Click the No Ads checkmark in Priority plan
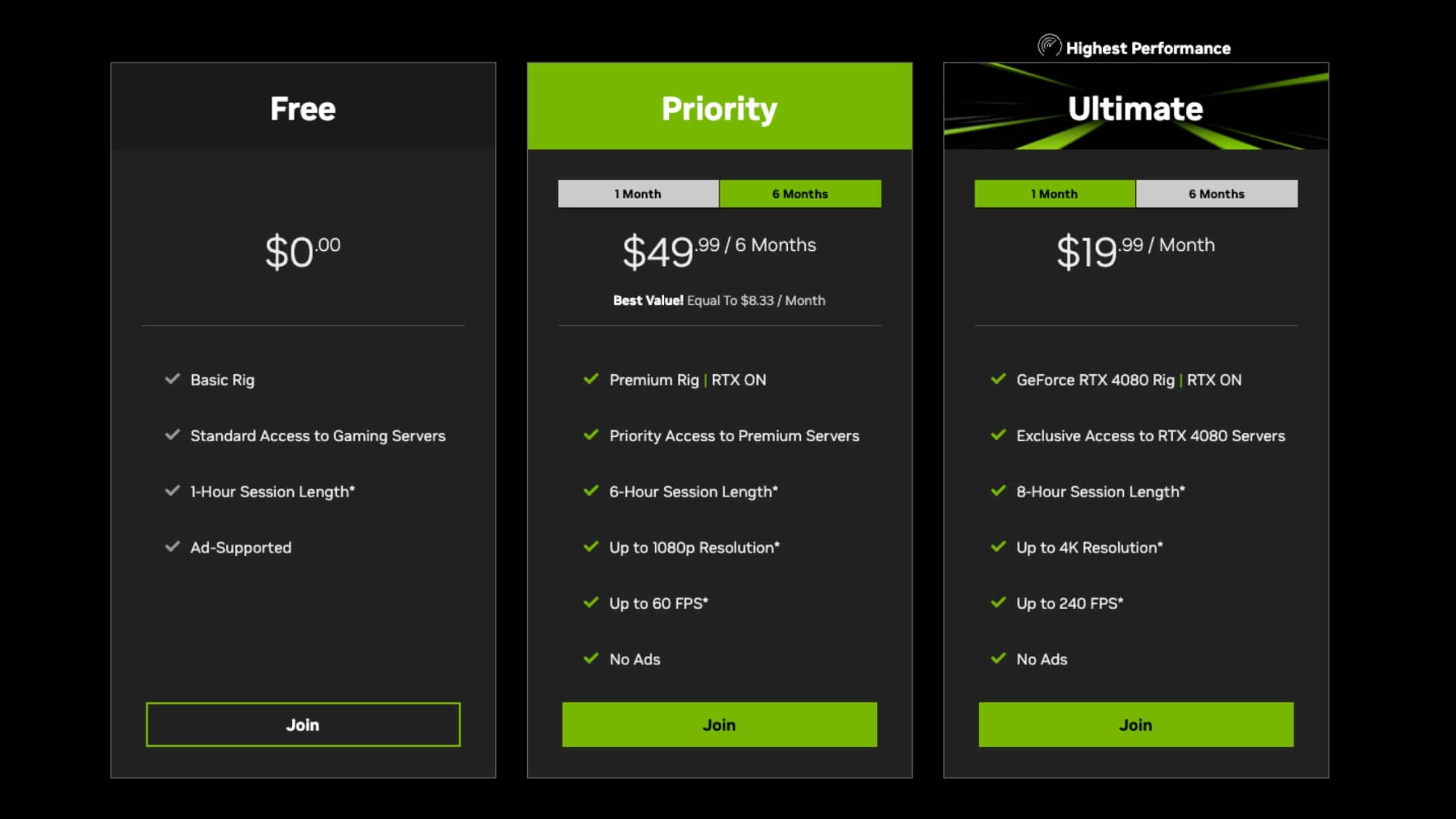Image resolution: width=1456 pixels, height=819 pixels. coord(590,659)
